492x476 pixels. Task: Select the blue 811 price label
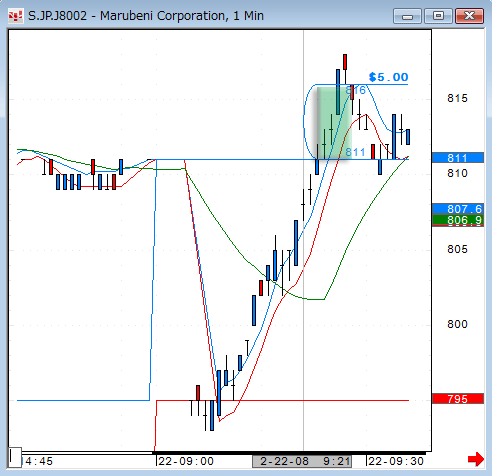(x=458, y=158)
